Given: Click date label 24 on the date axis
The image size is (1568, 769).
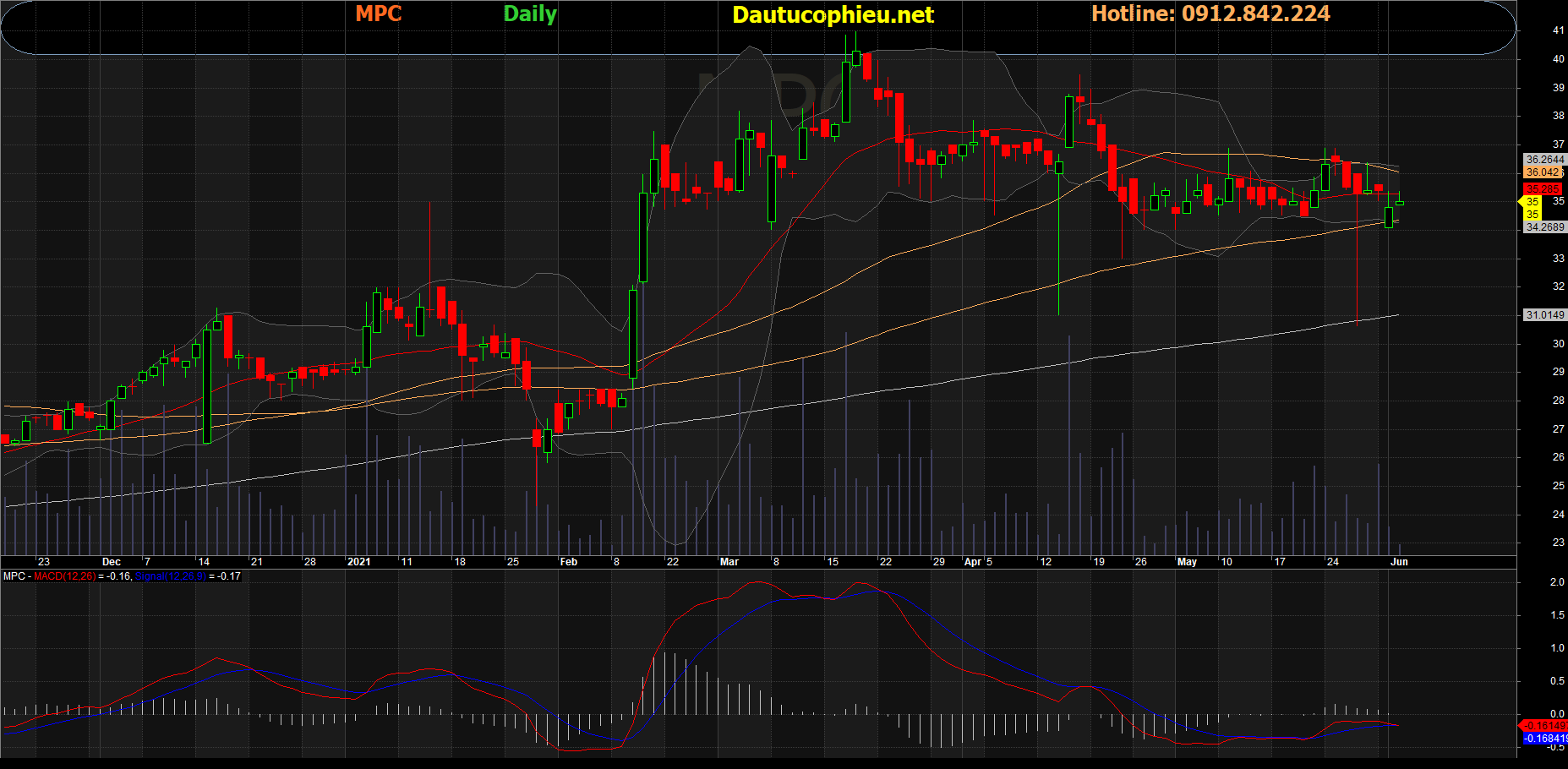Looking at the screenshot, I should [x=1333, y=562].
